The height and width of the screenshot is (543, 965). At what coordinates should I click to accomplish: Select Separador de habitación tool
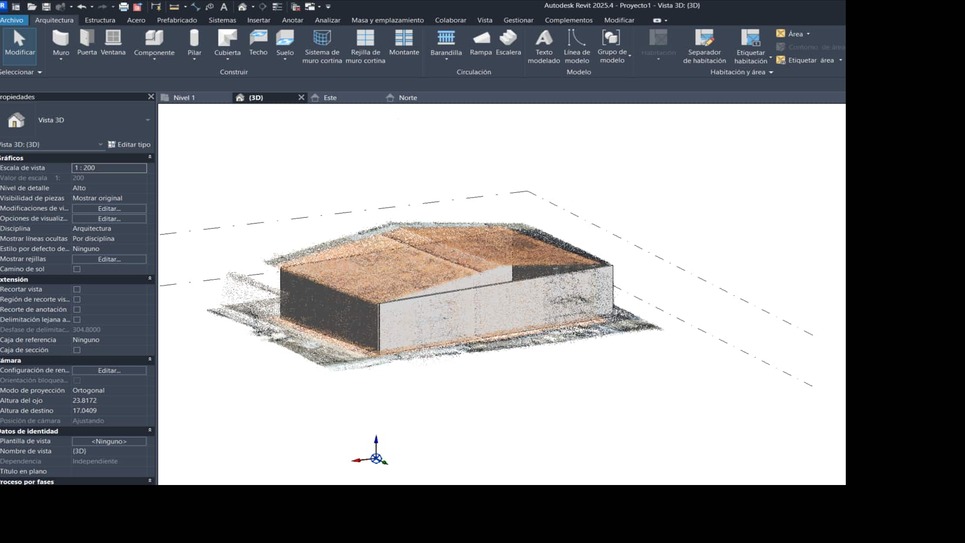coord(704,47)
